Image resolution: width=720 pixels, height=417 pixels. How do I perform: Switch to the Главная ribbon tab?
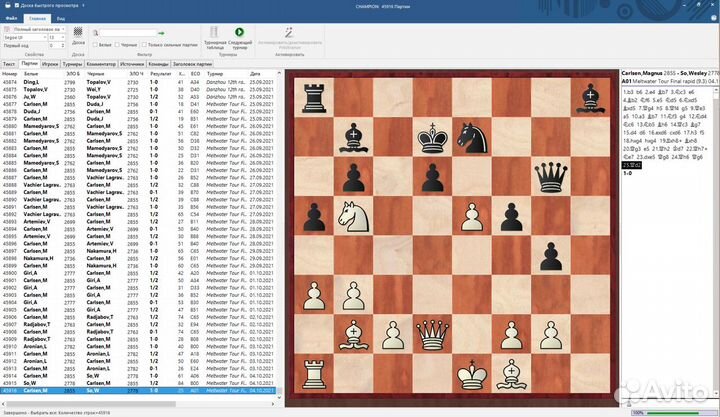click(37, 18)
